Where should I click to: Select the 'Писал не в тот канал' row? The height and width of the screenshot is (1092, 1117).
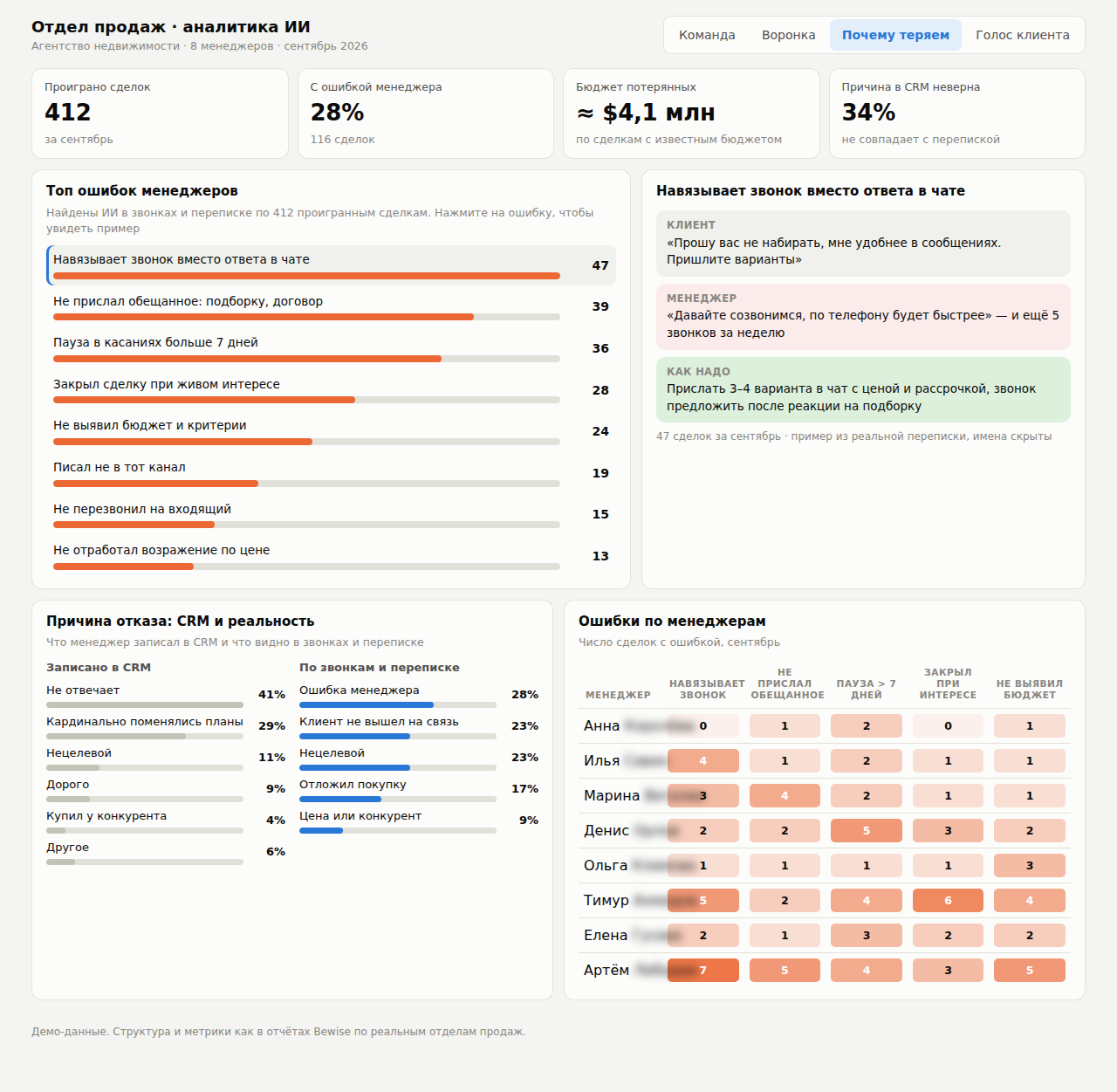331,473
